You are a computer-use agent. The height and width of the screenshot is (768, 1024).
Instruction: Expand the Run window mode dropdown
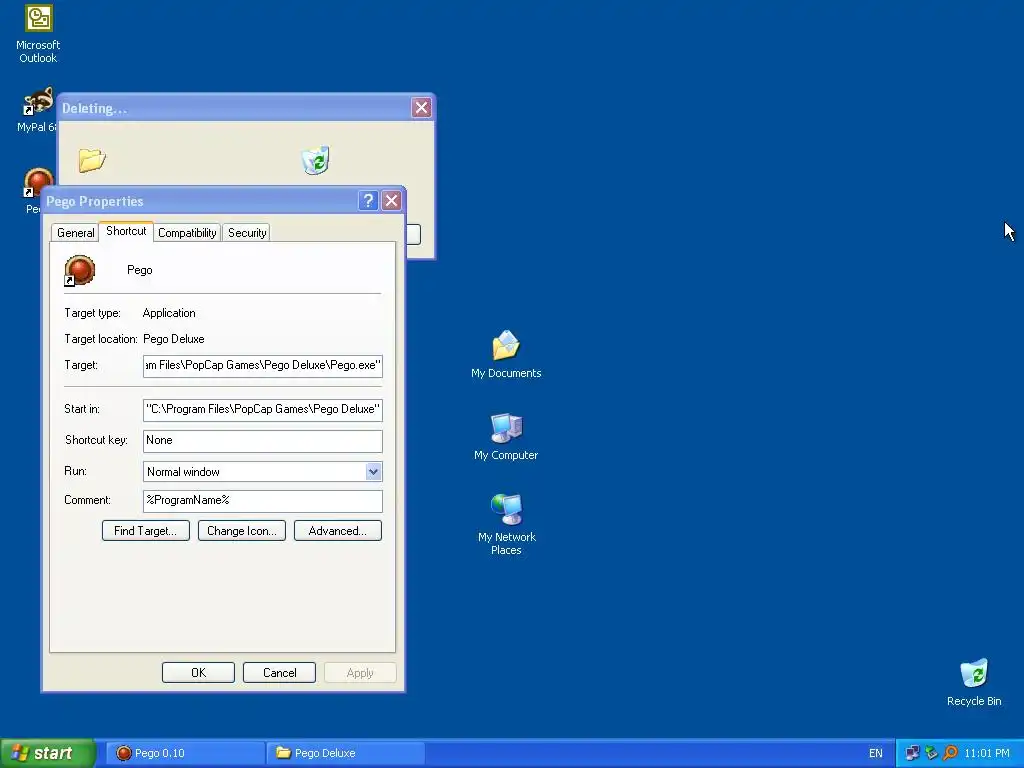(373, 472)
